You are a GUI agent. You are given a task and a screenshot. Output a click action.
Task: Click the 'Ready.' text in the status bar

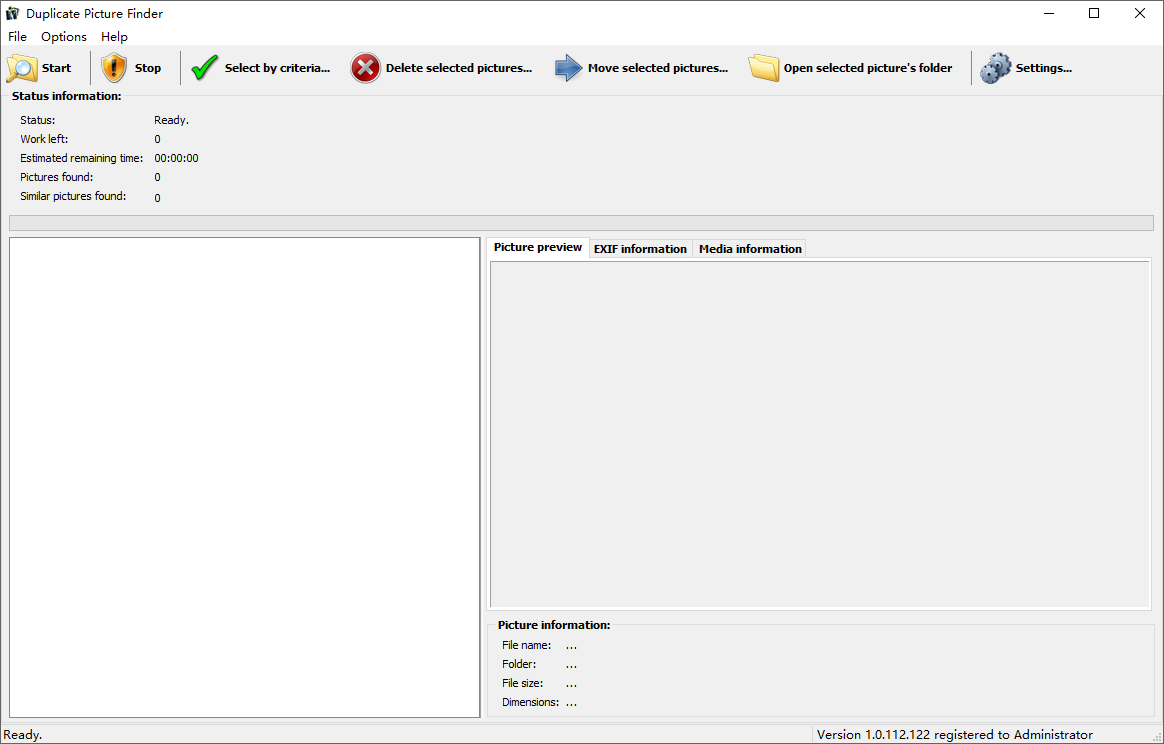pyautogui.click(x=23, y=734)
